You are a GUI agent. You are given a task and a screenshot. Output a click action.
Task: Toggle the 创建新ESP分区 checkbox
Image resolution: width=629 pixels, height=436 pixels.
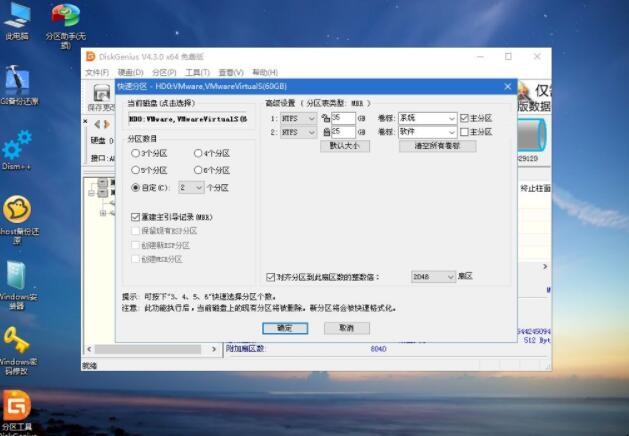tap(135, 245)
